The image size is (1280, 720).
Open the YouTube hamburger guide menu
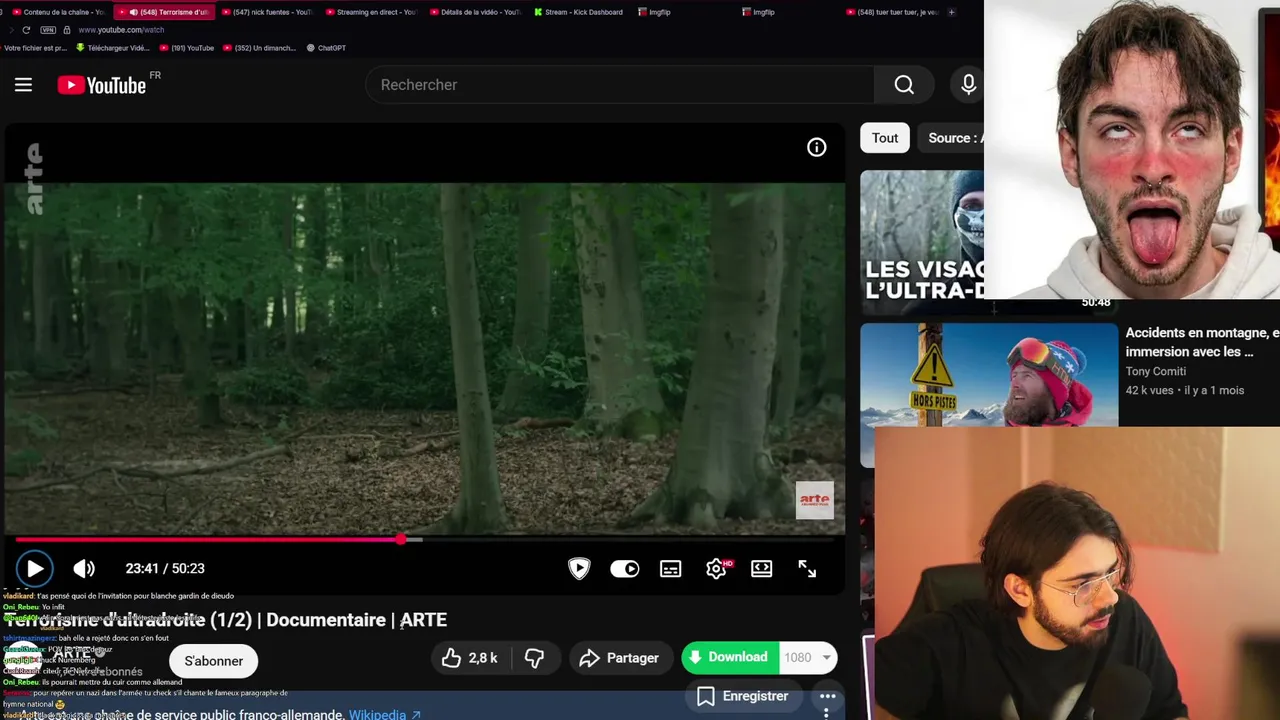pyautogui.click(x=23, y=85)
